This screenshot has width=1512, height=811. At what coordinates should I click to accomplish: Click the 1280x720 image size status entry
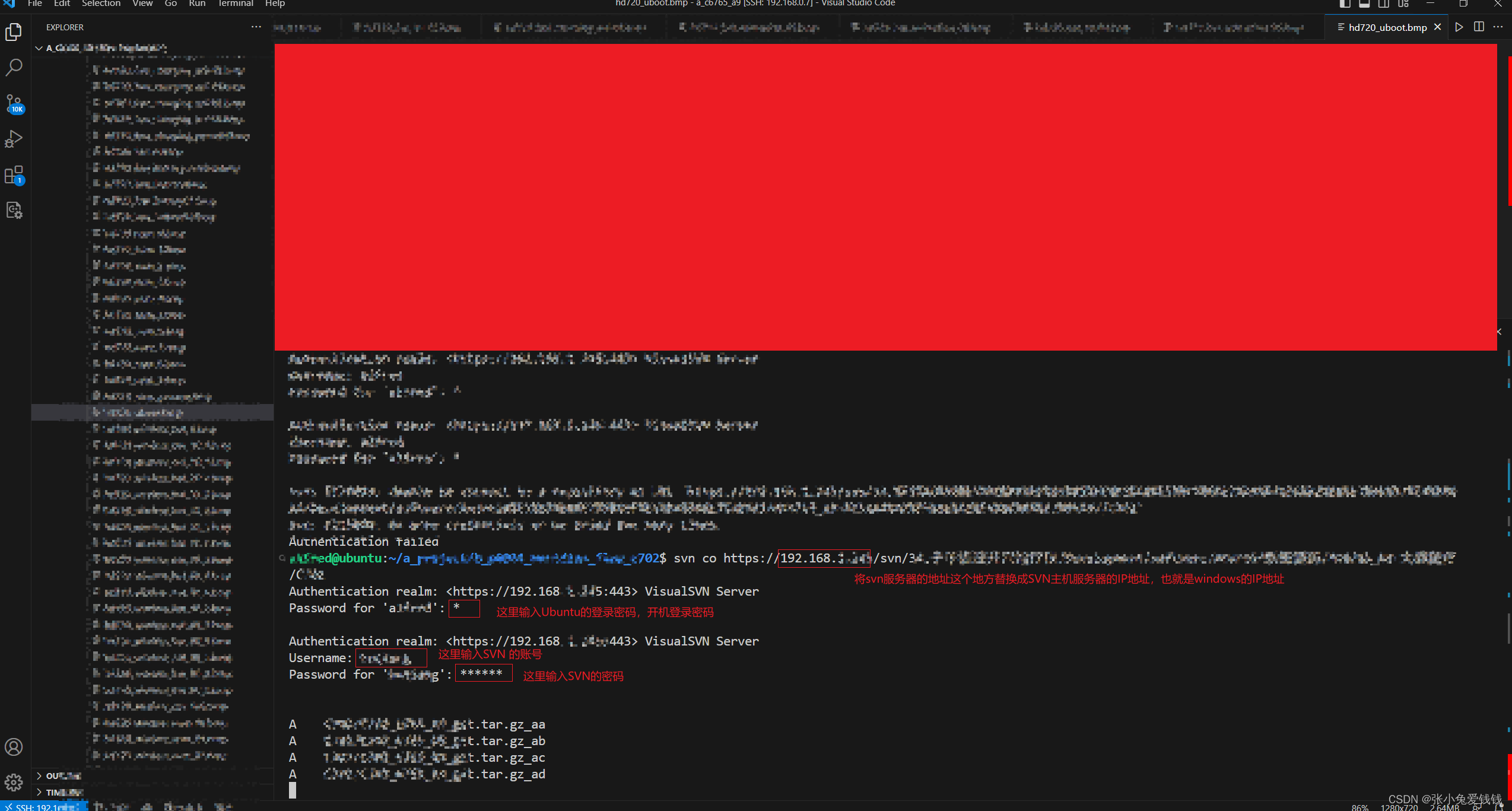coord(1399,807)
